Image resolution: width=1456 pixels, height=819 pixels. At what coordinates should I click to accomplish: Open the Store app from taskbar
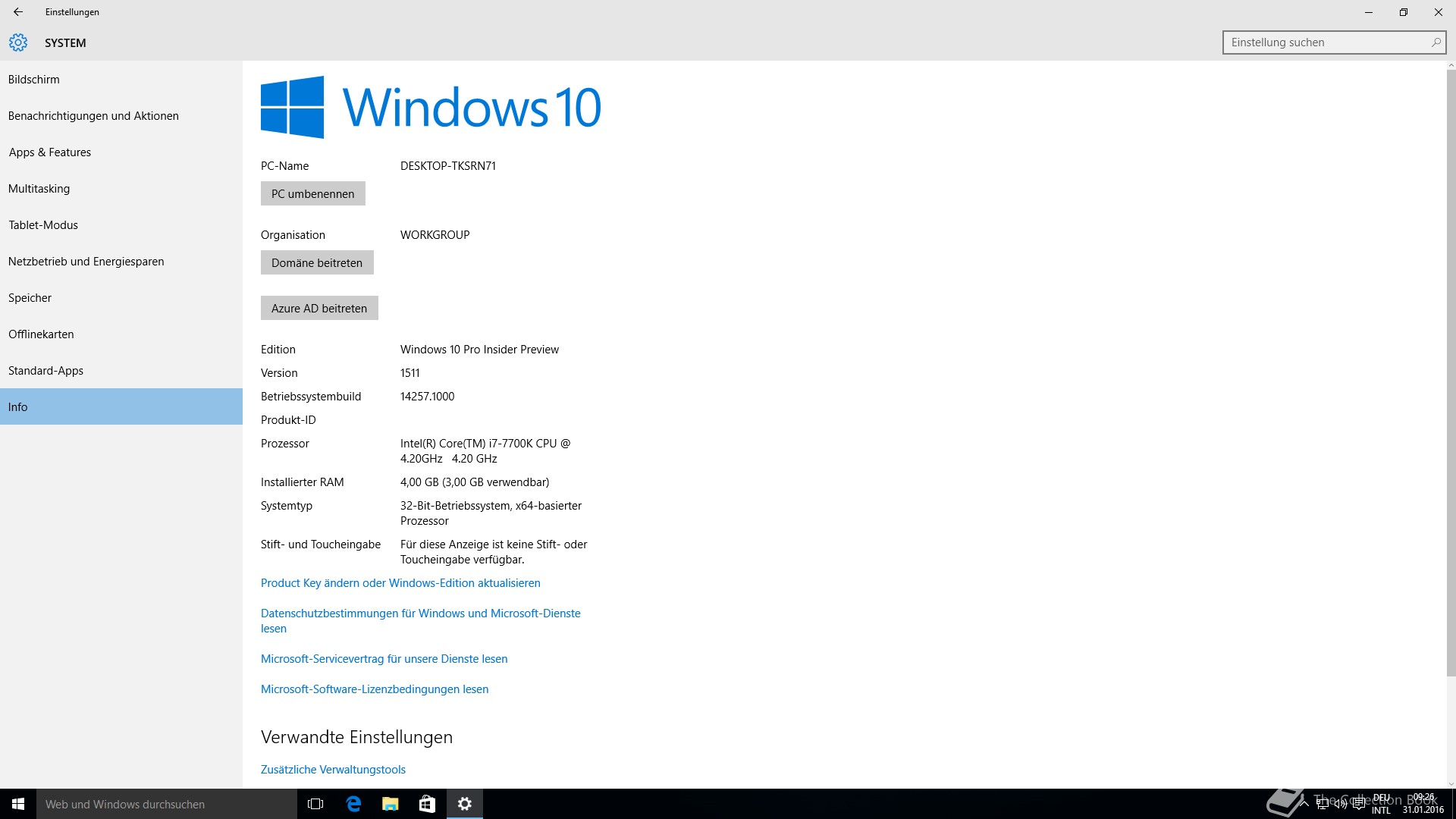click(x=428, y=804)
